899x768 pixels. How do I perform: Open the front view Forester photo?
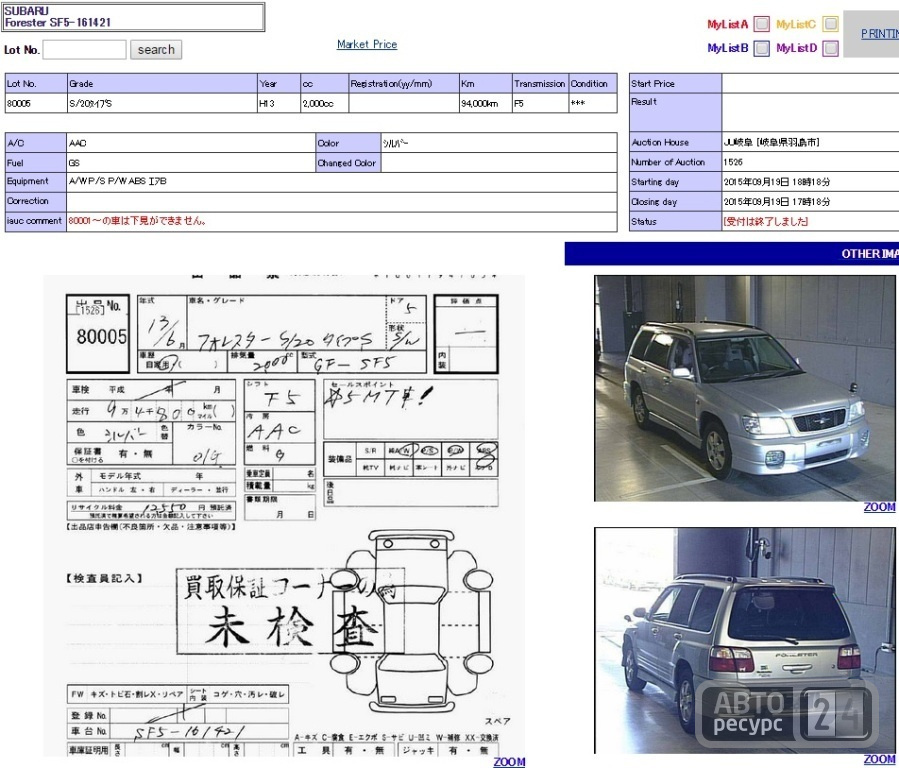click(745, 389)
